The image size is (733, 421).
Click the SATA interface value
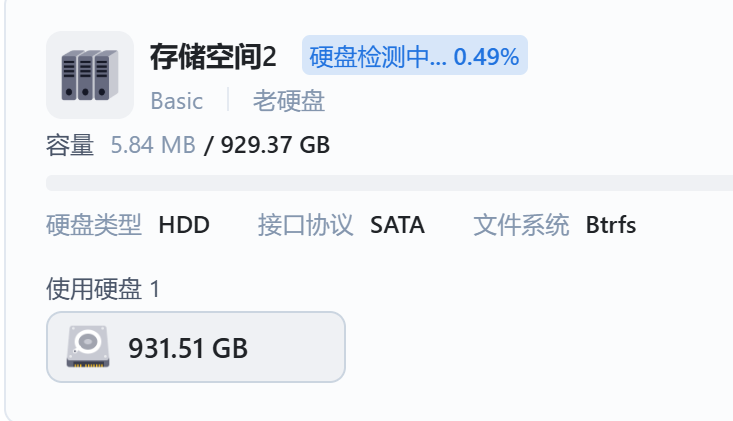tap(397, 225)
